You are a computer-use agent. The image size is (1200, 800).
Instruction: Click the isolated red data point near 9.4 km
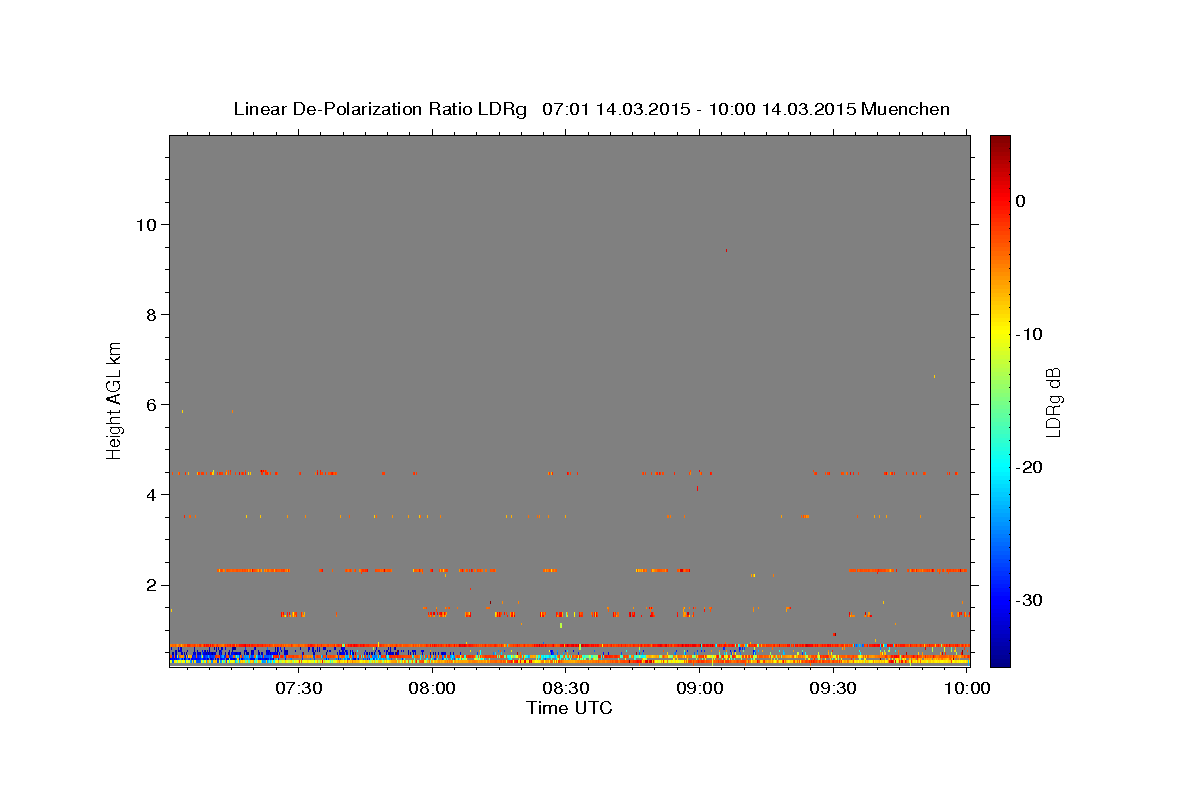pos(726,250)
